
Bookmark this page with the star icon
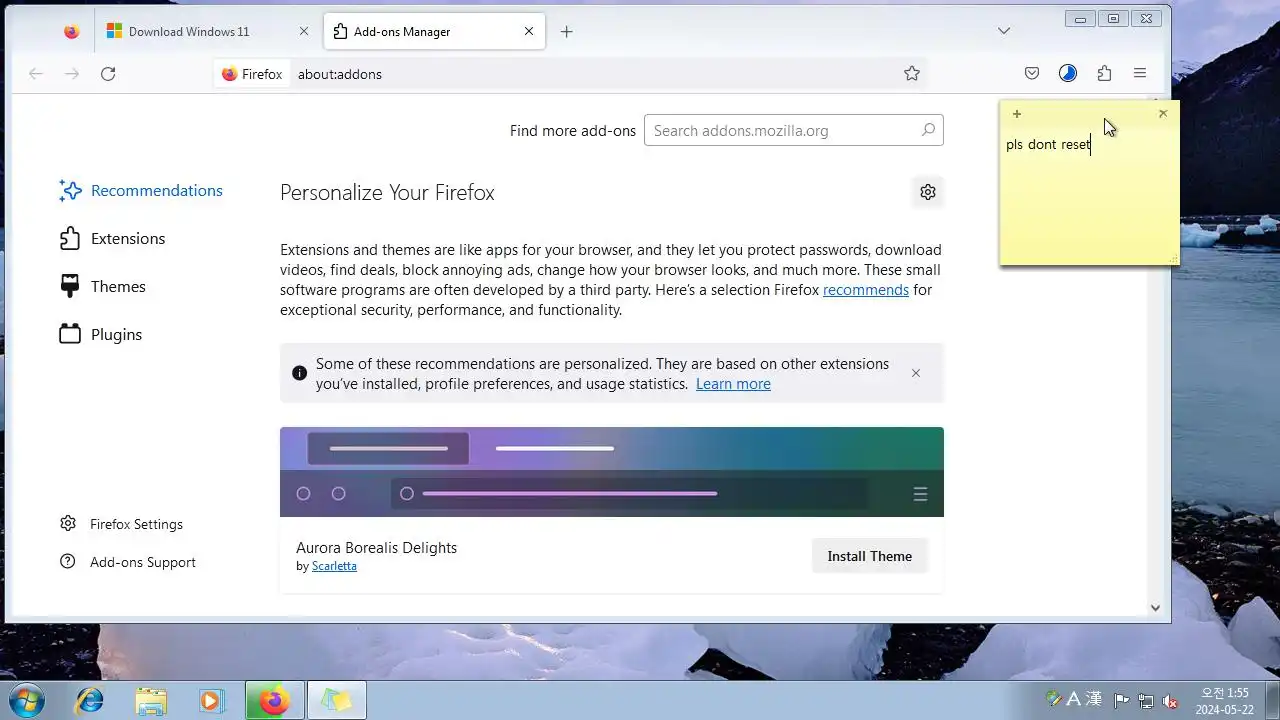(912, 73)
